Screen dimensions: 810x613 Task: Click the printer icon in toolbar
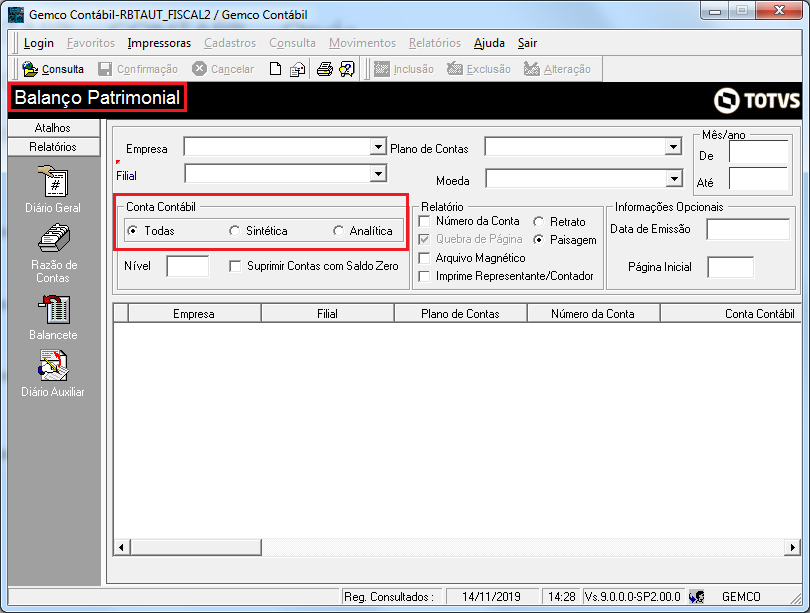click(324, 69)
